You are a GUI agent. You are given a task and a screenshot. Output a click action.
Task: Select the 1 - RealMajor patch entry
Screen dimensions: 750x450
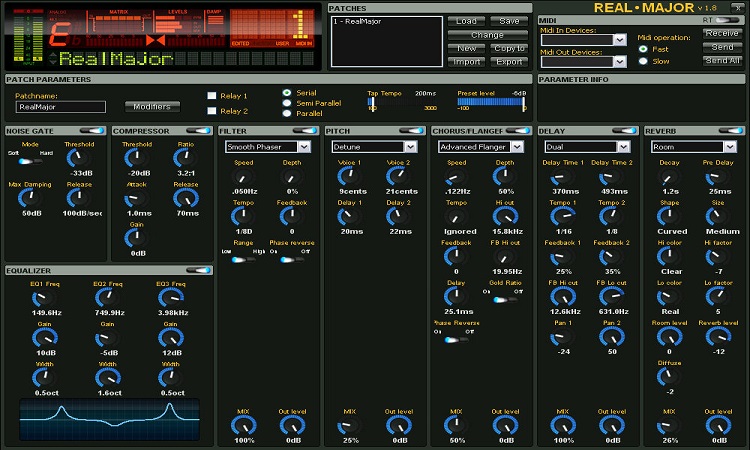point(356,22)
